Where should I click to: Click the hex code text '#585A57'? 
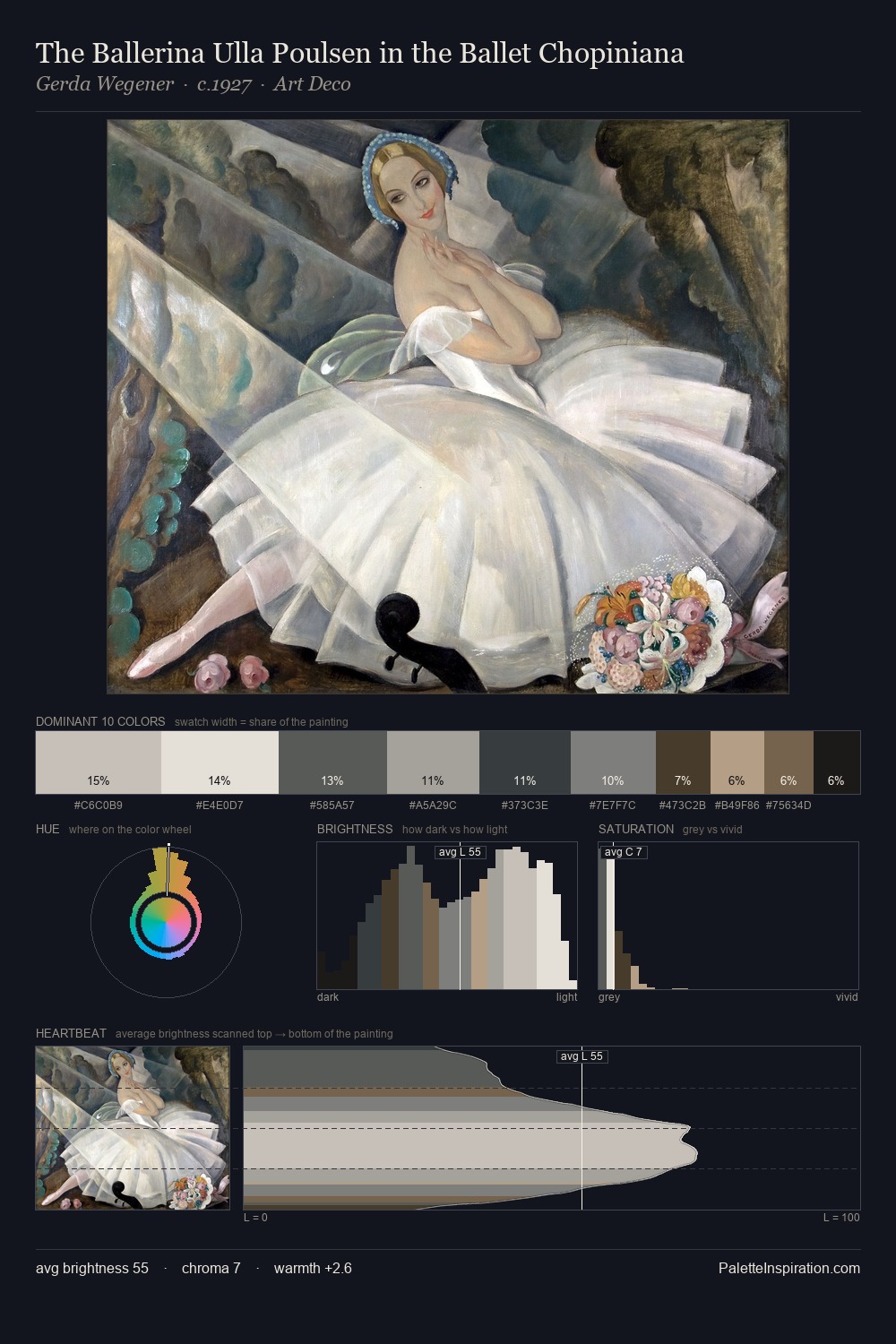[x=332, y=805]
